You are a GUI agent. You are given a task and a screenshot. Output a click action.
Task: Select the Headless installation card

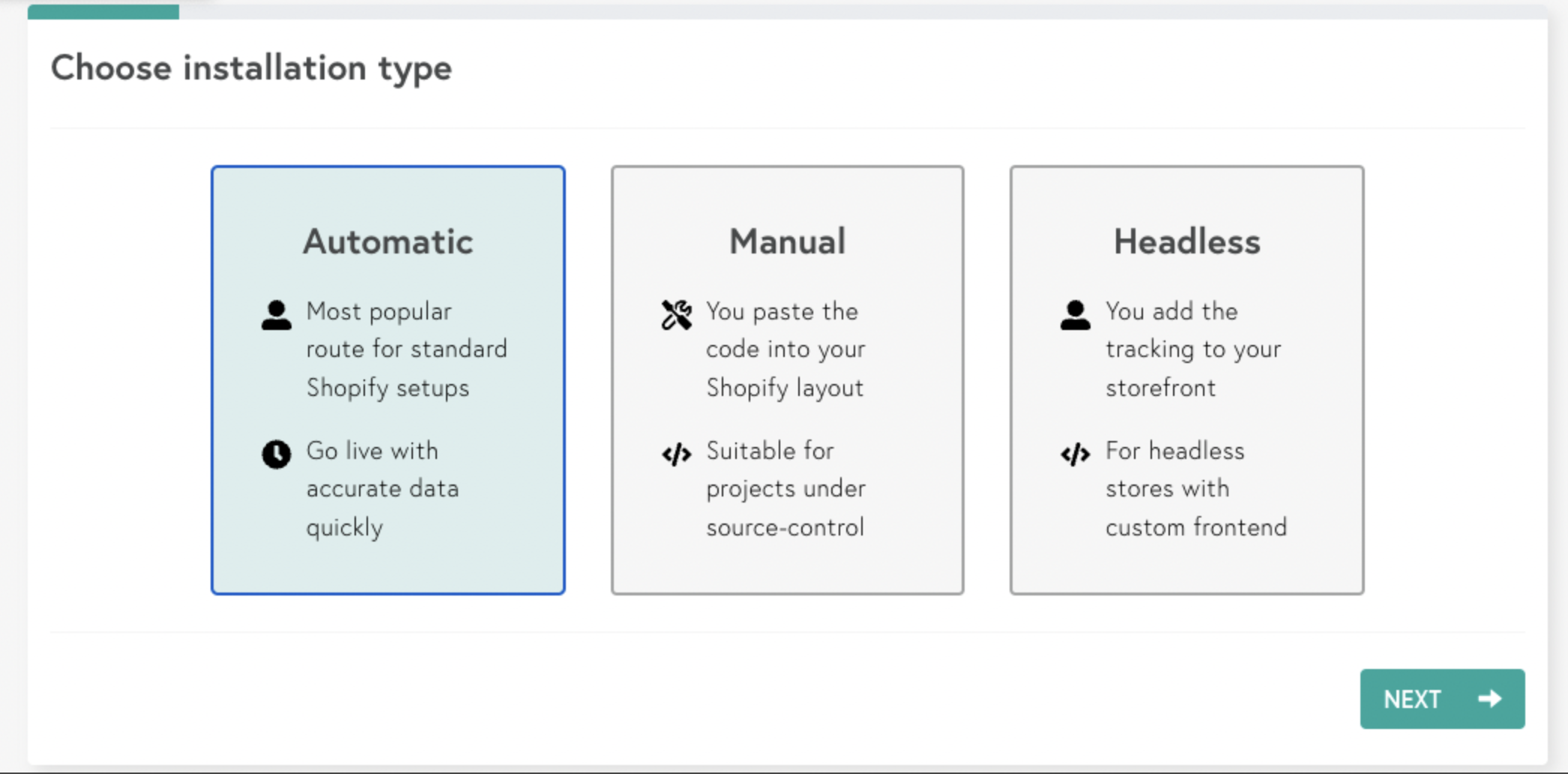point(1186,380)
